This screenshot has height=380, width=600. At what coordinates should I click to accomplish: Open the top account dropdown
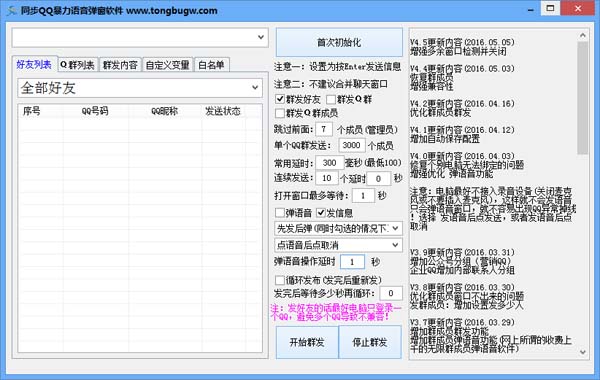[x=140, y=38]
